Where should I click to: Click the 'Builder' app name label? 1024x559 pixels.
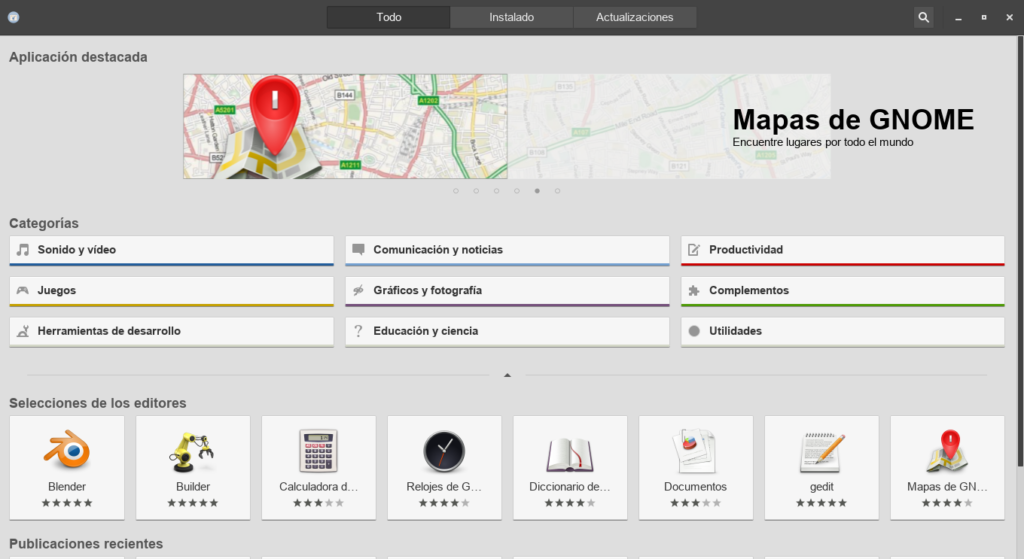pos(193,487)
